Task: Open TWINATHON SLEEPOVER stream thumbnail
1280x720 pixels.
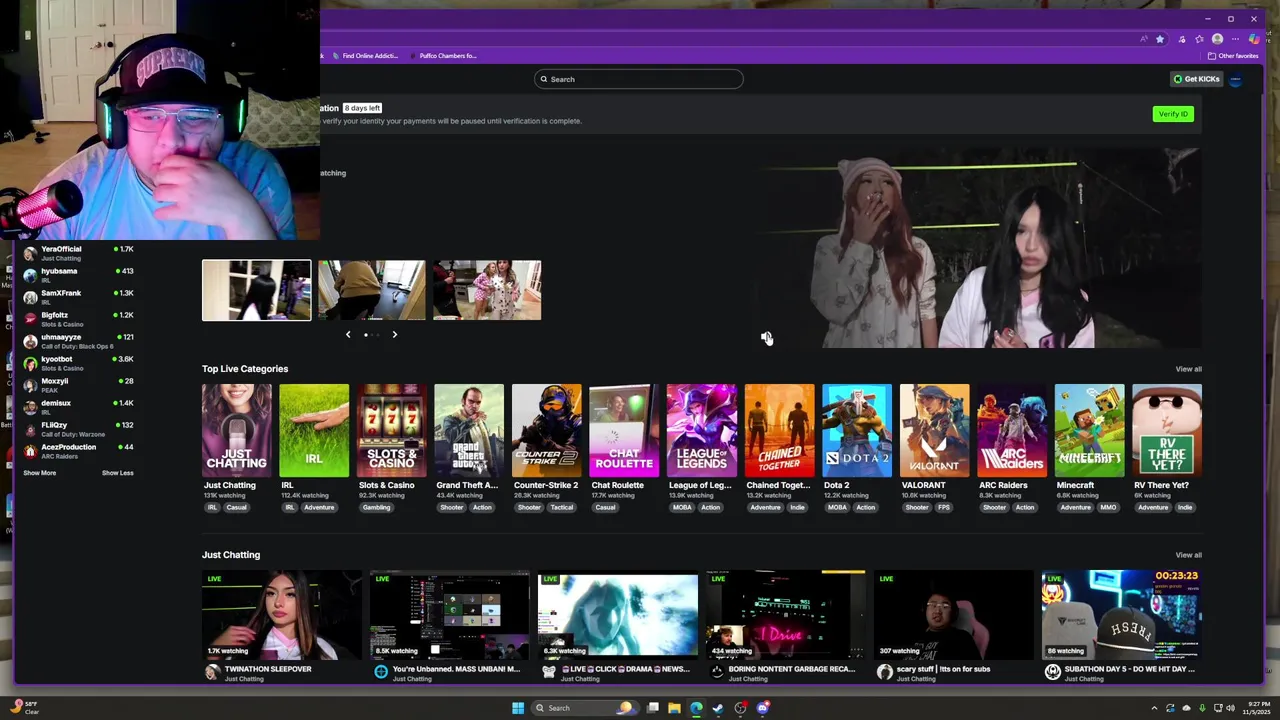Action: point(282,616)
